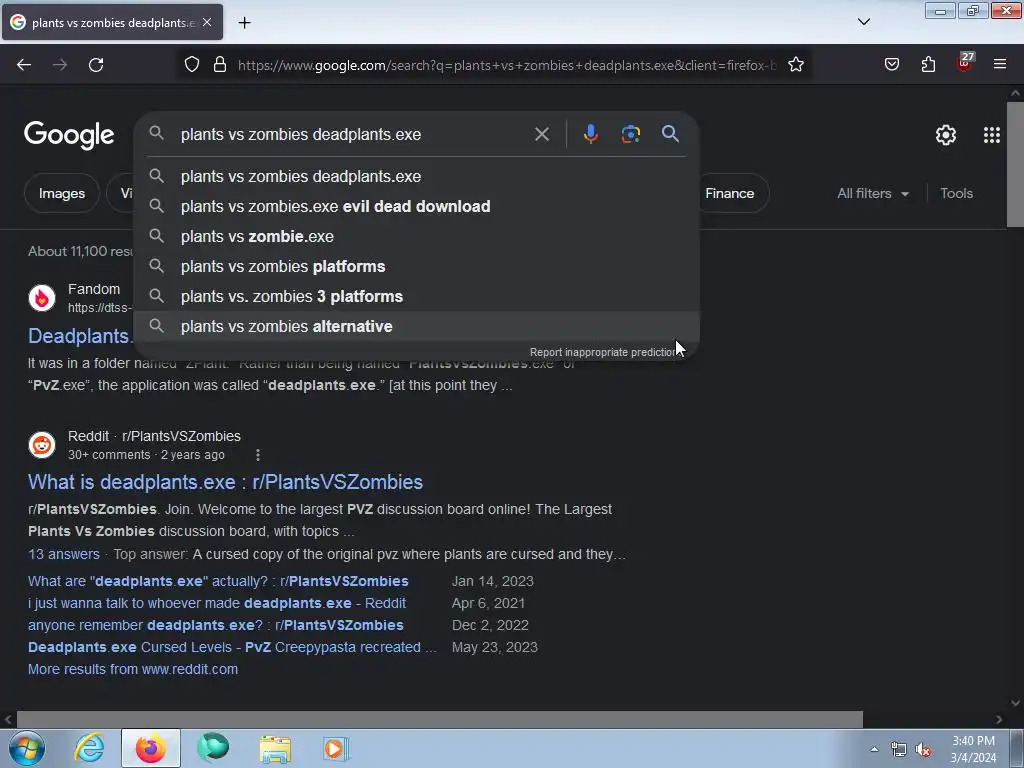Image resolution: width=1024 pixels, height=768 pixels.
Task: Start voice search with the microphone icon
Action: (x=590, y=134)
